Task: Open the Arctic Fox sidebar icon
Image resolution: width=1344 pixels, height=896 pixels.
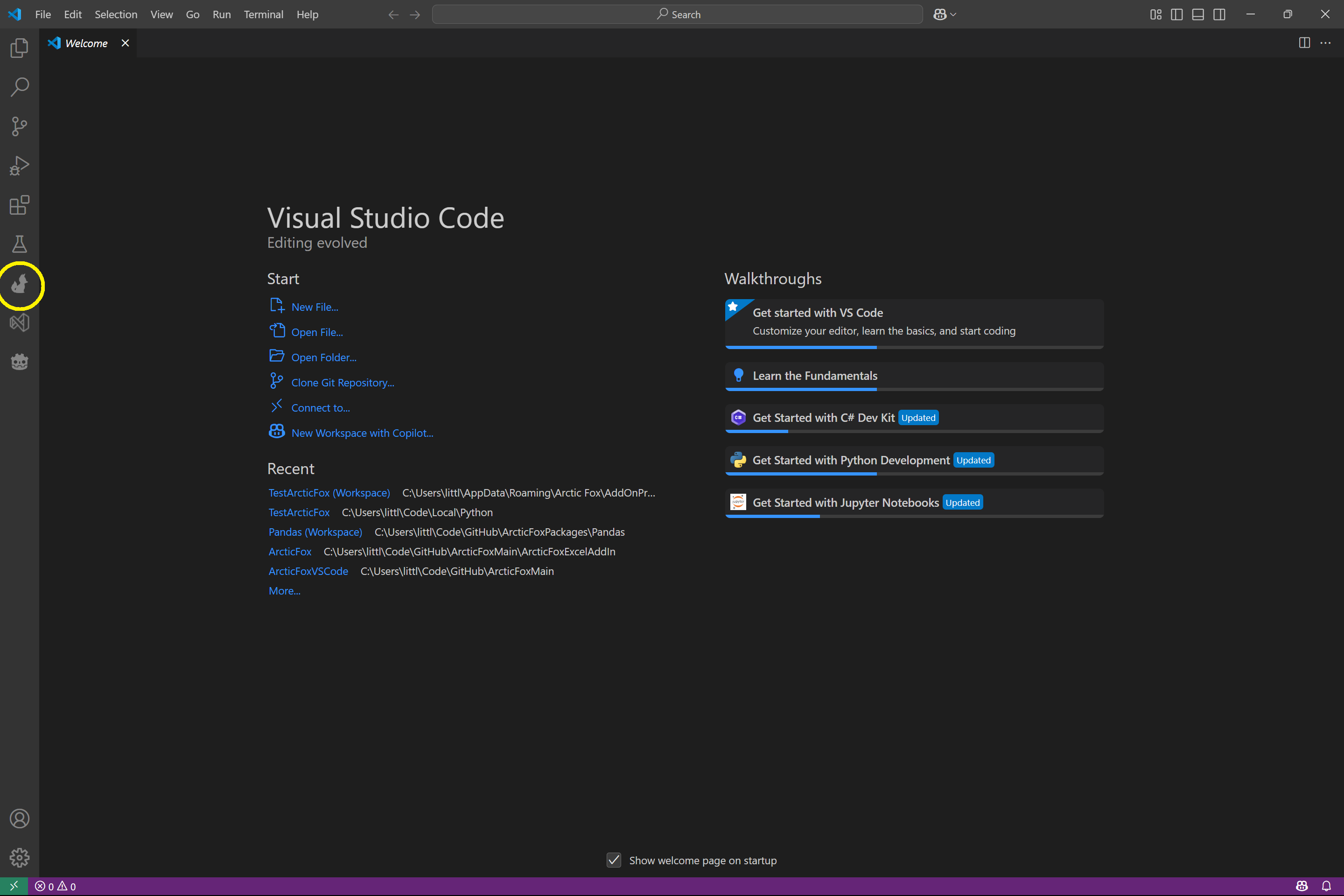Action: pos(20,284)
